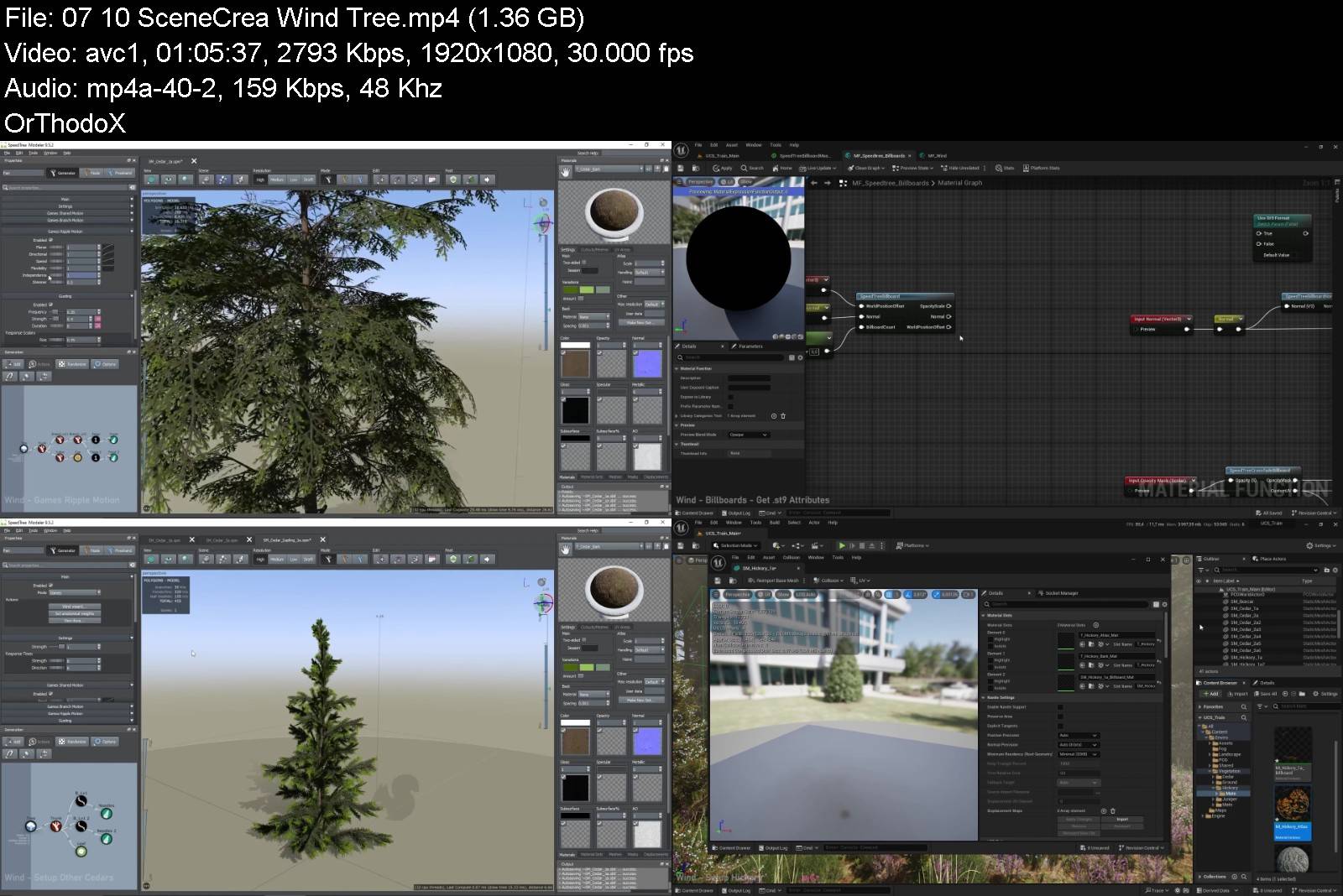
Task: Click the Home icon in the Material Graph toolbar
Action: (781, 168)
